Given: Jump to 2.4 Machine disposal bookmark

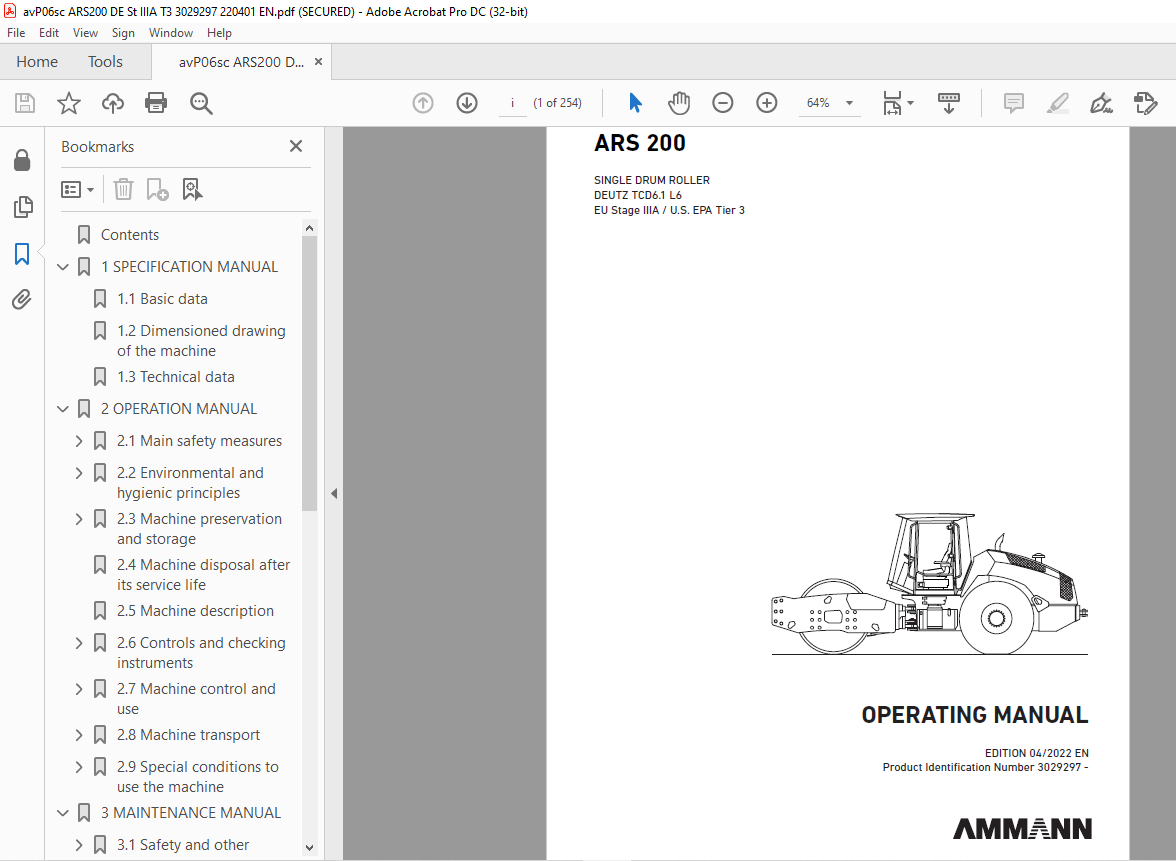Looking at the screenshot, I should click(x=203, y=574).
